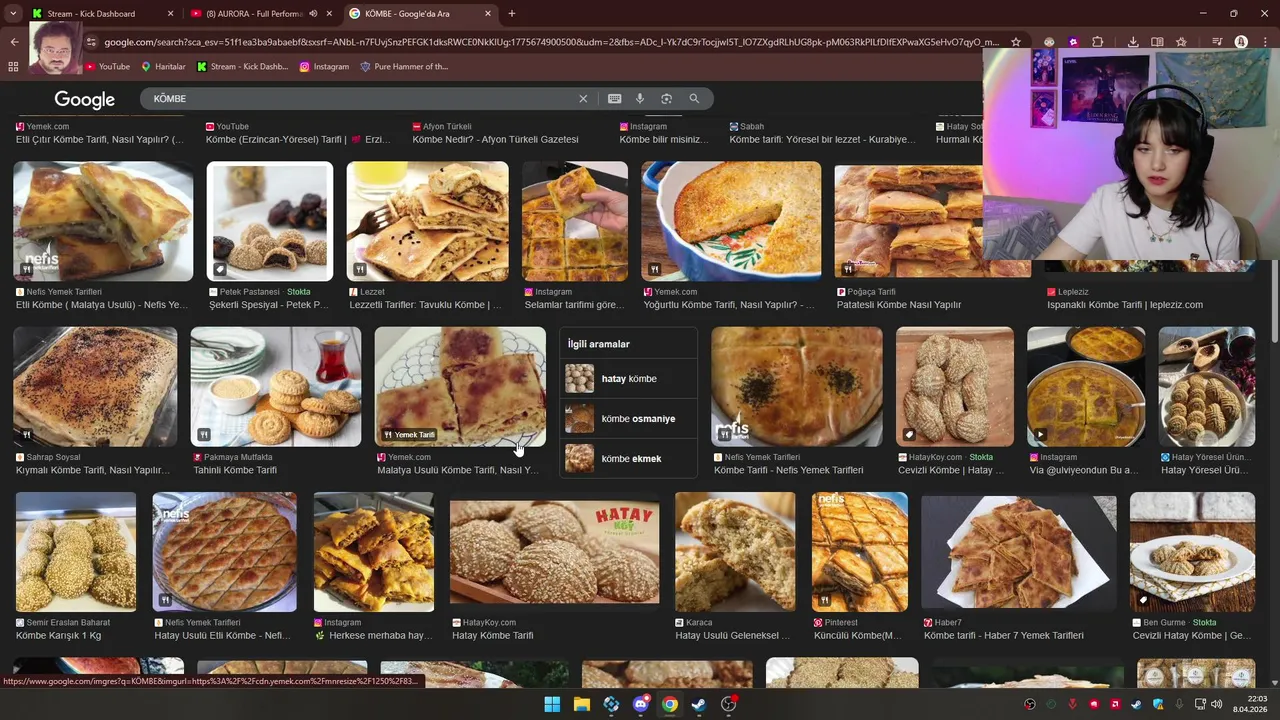Open Kömbe tarifi Haber 7 image

point(1018,552)
